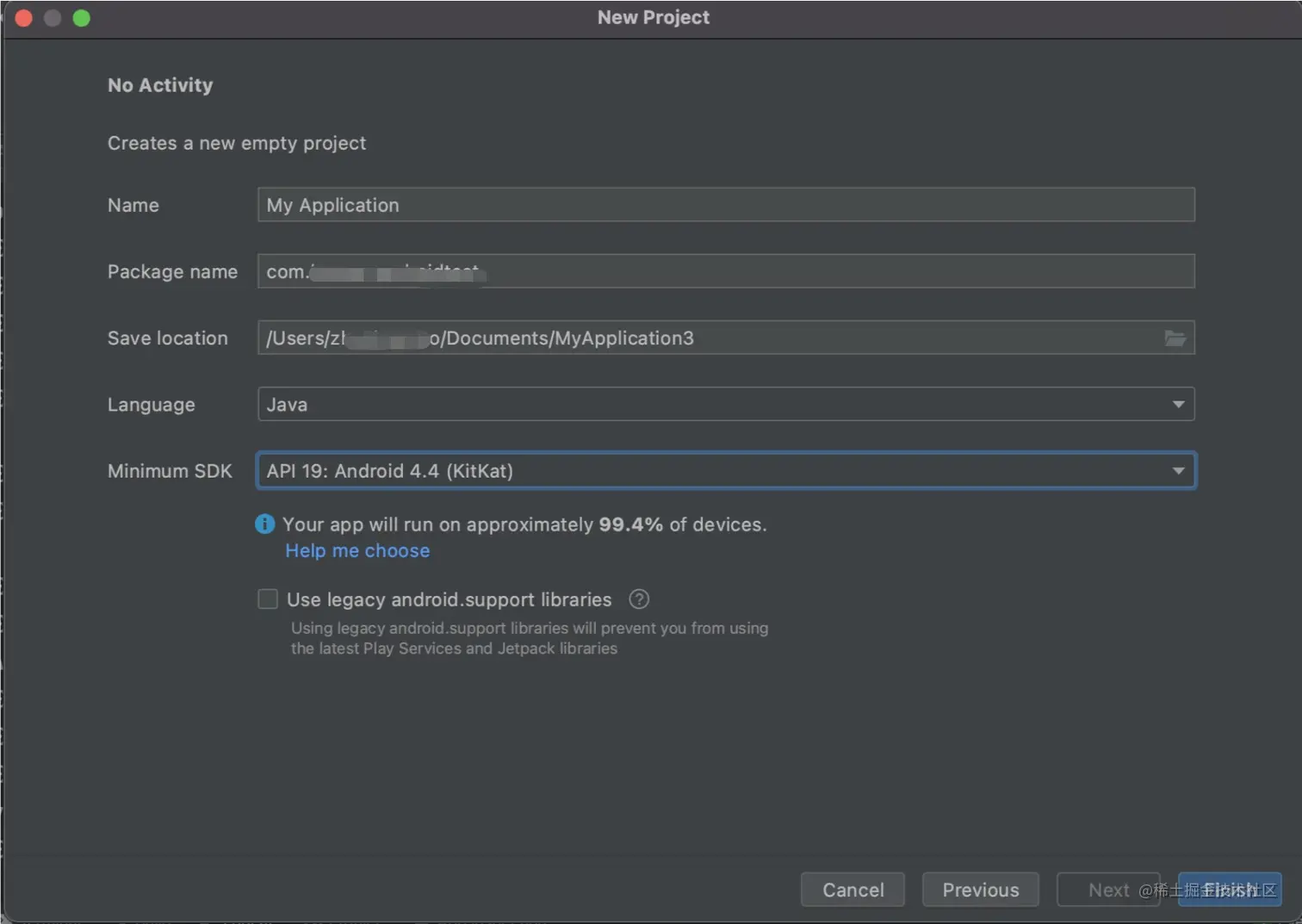
Task: Close the New Project window with red button
Action: click(24, 18)
